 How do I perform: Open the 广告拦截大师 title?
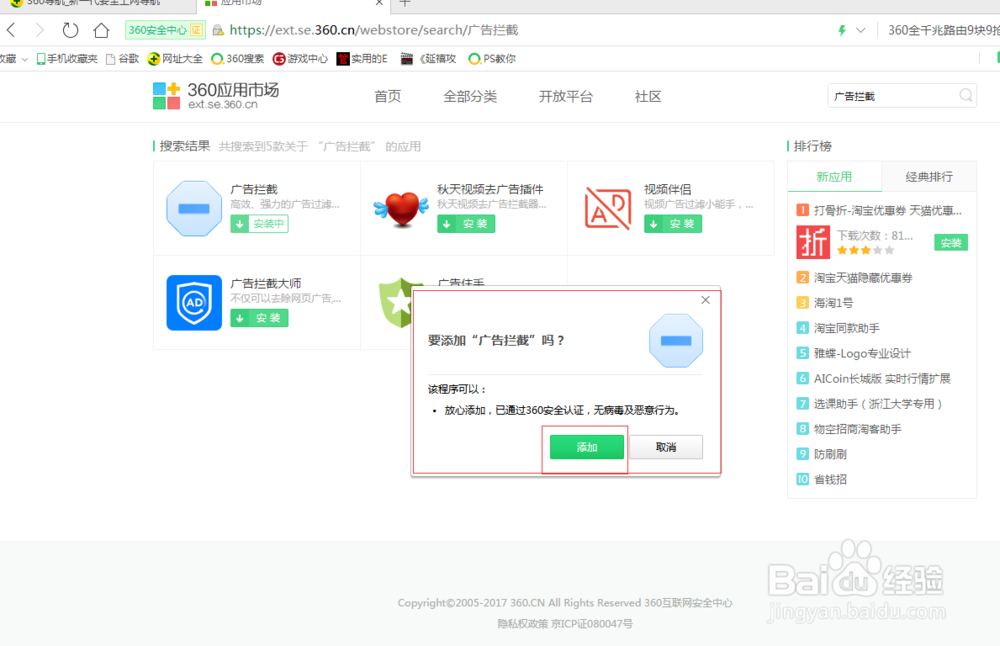(266, 283)
